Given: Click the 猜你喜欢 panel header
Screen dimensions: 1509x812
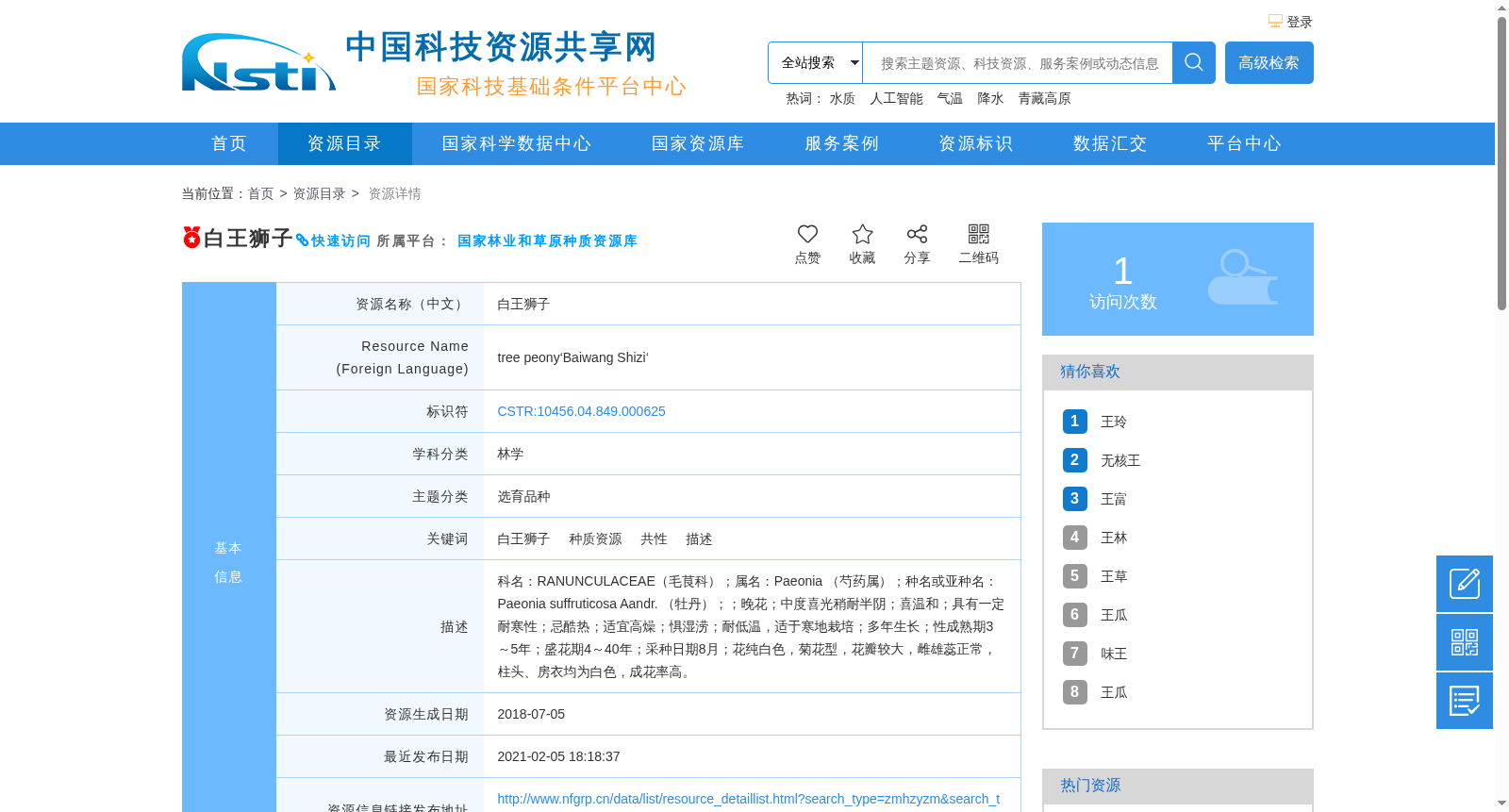Looking at the screenshot, I should [x=1178, y=372].
